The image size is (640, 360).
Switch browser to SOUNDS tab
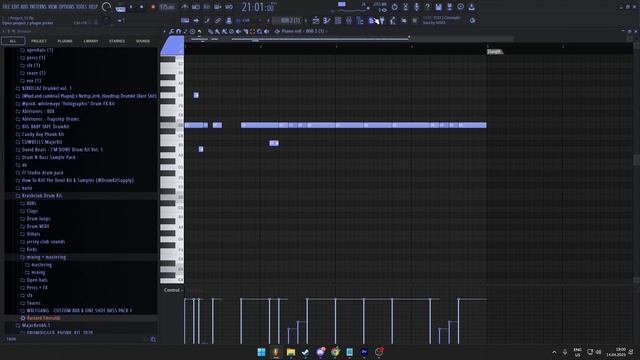coord(143,41)
